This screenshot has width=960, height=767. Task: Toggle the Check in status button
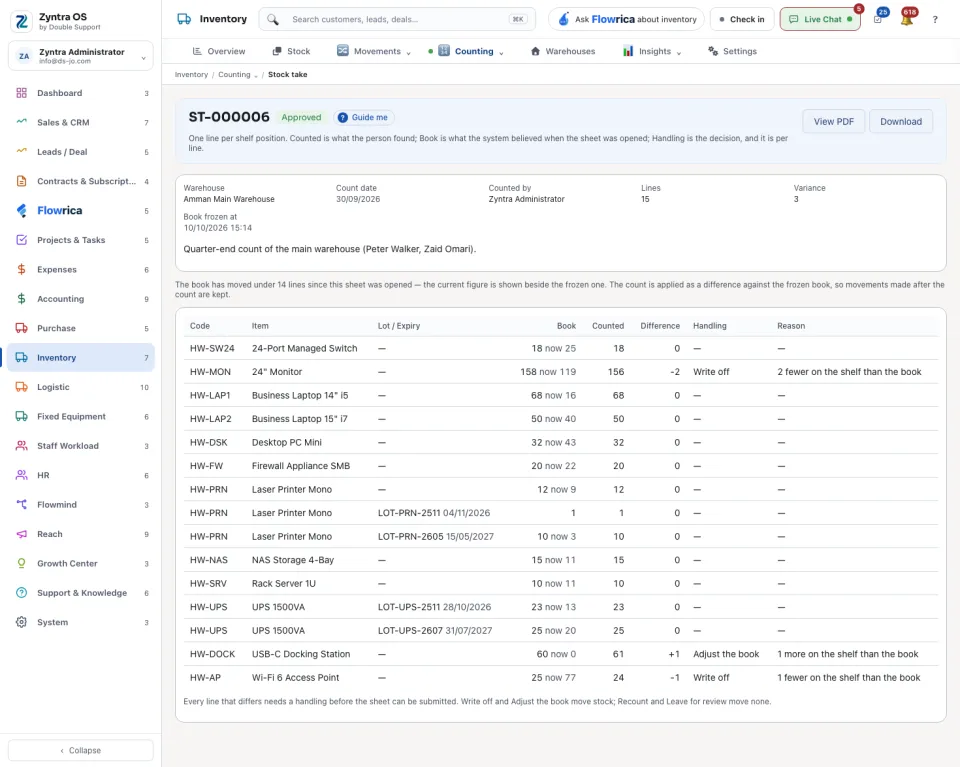(741, 20)
